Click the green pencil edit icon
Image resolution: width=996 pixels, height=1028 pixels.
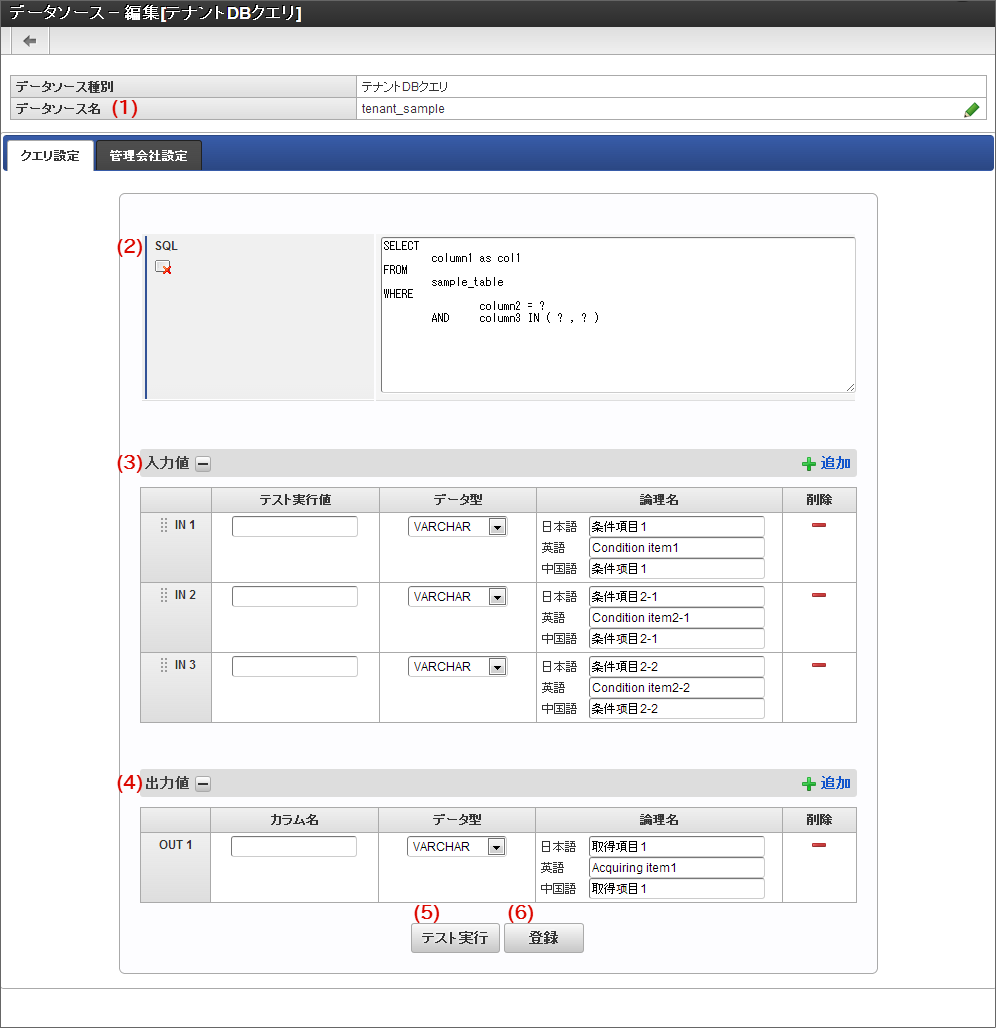tap(971, 110)
